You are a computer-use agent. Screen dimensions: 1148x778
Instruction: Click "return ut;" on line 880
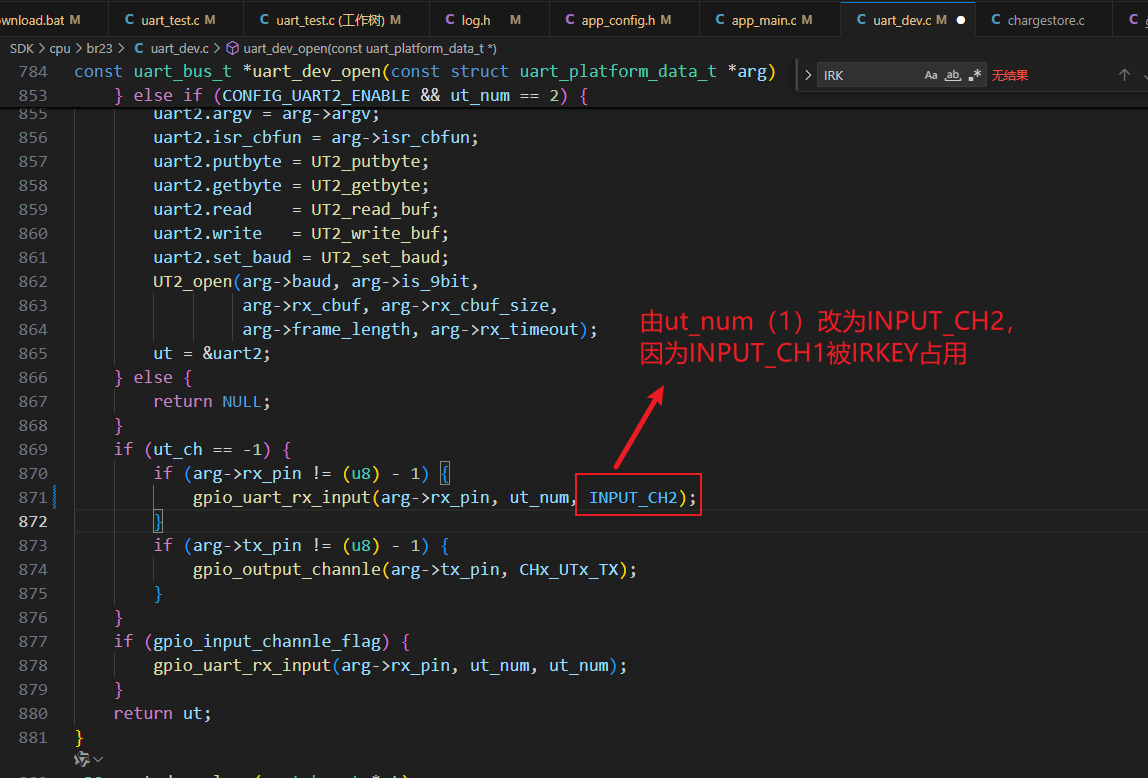(x=163, y=713)
